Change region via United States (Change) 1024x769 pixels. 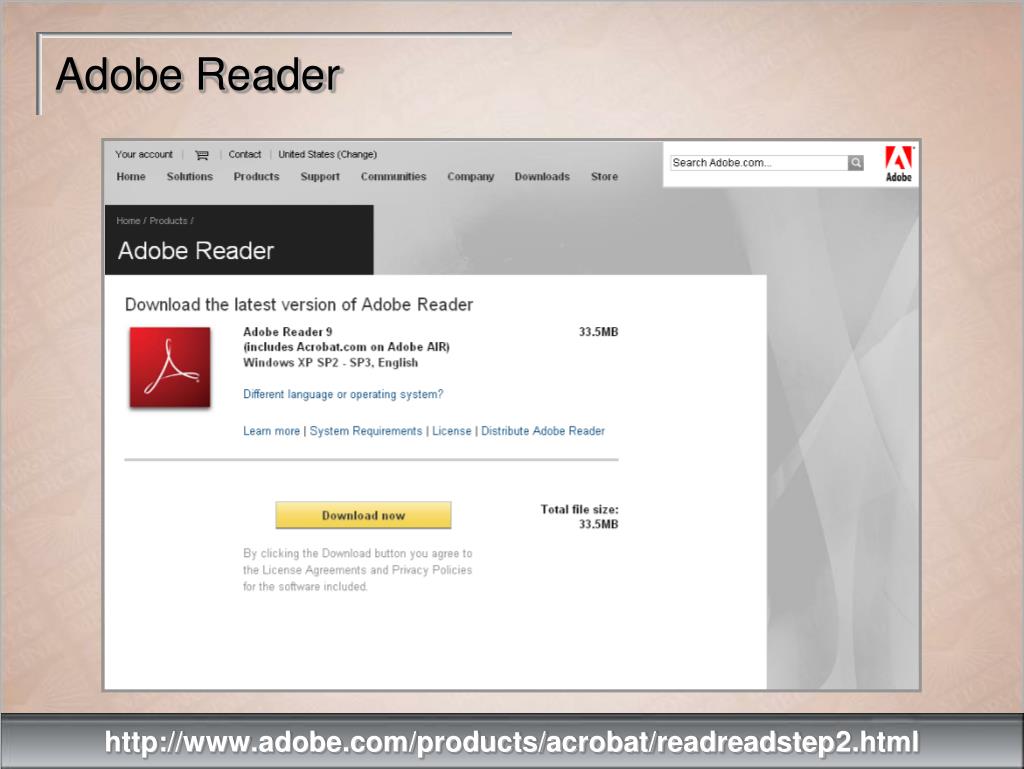(x=327, y=155)
